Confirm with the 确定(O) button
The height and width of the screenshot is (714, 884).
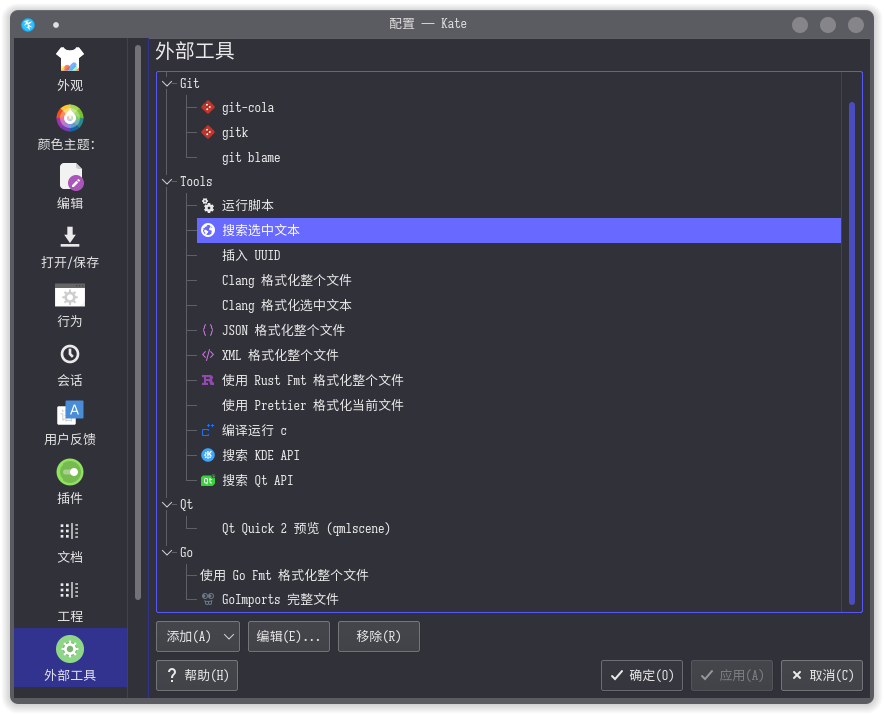642,675
